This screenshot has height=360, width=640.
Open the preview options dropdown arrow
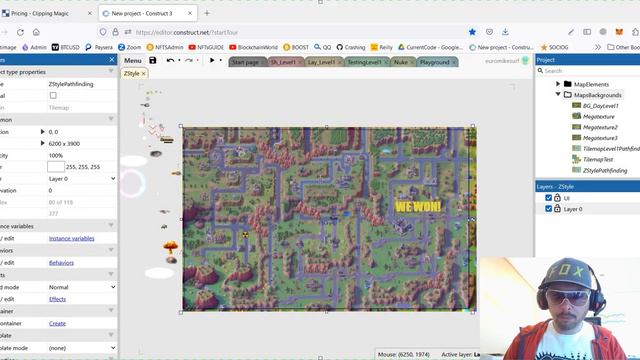pos(221,60)
